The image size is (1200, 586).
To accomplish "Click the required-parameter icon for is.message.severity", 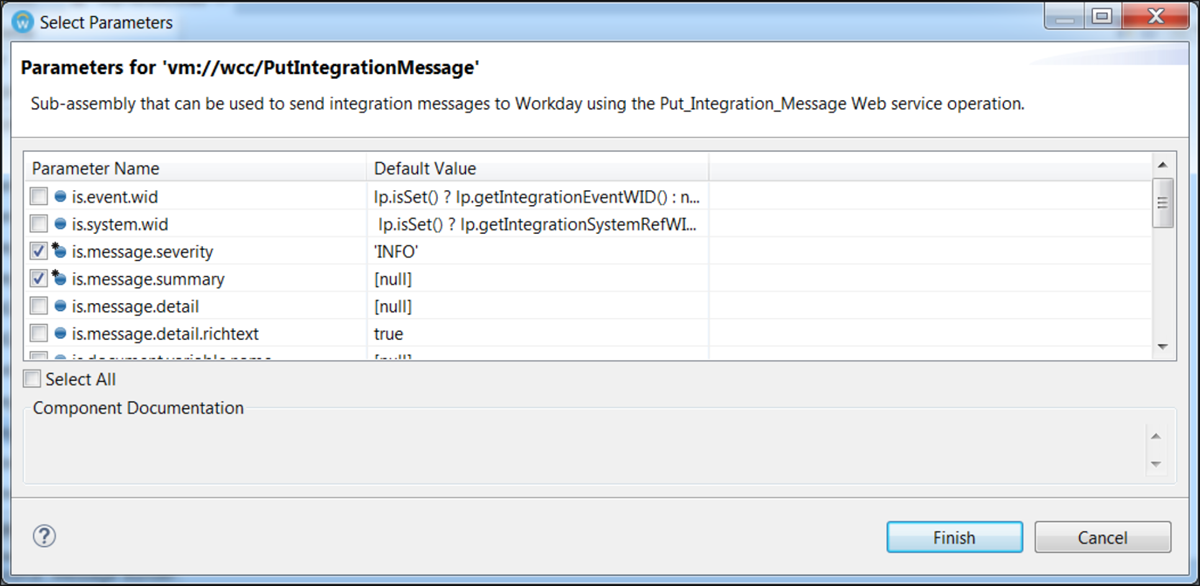I will (x=59, y=251).
